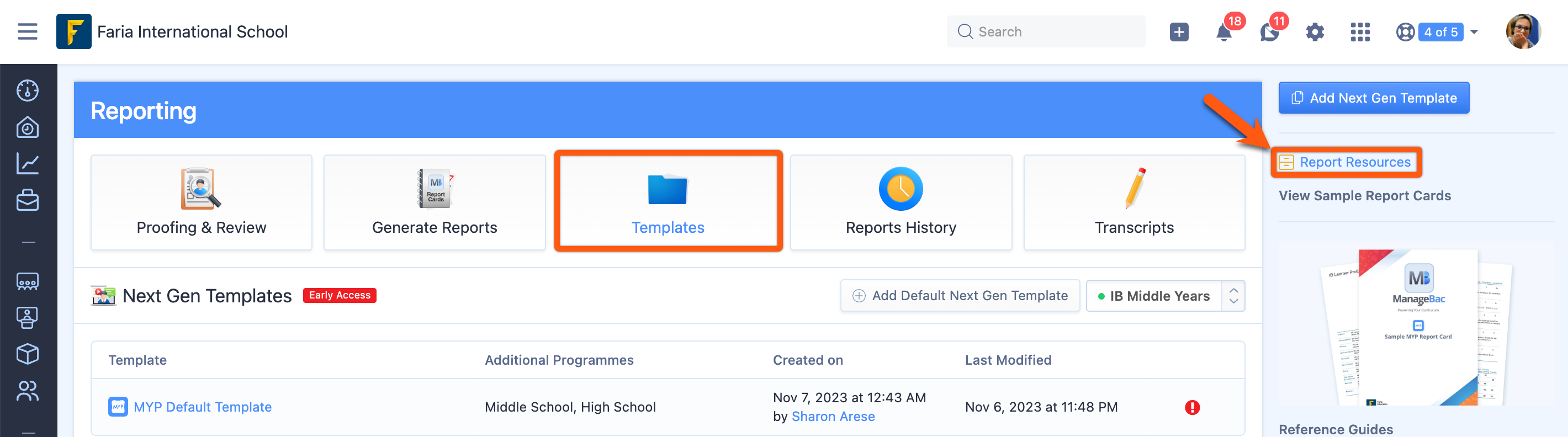Click the Middle School, High School cell

pos(570,407)
